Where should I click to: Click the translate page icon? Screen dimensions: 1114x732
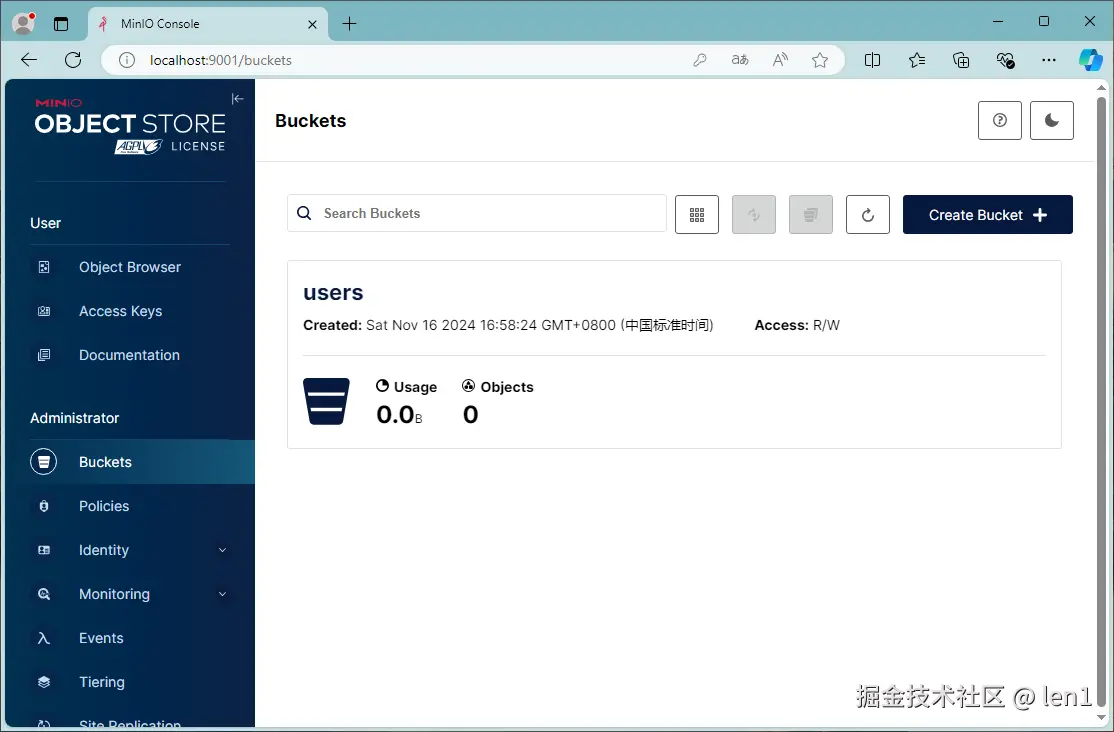click(740, 60)
